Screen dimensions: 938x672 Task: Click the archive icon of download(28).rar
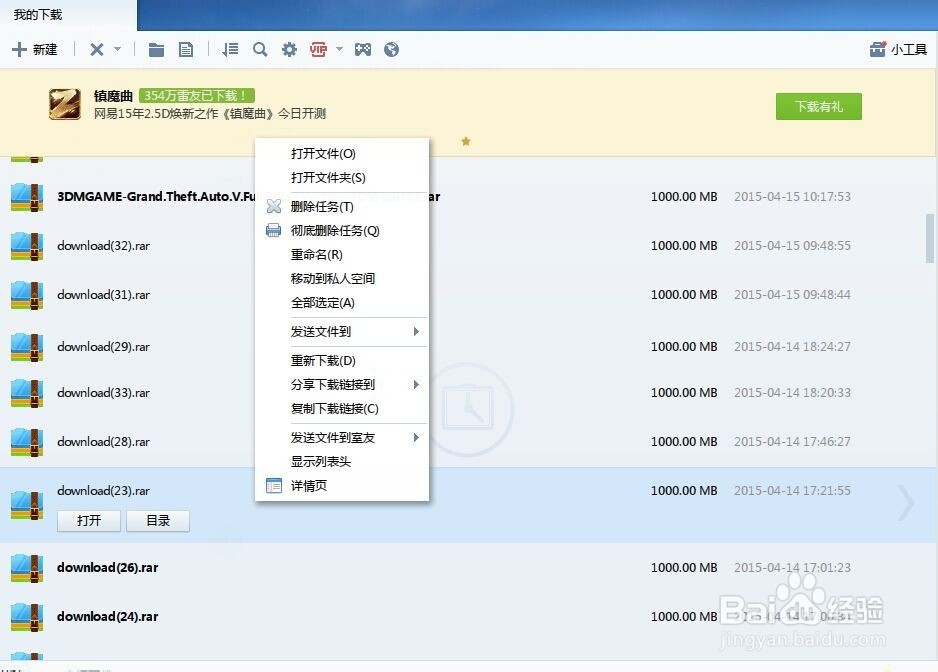pos(27,442)
